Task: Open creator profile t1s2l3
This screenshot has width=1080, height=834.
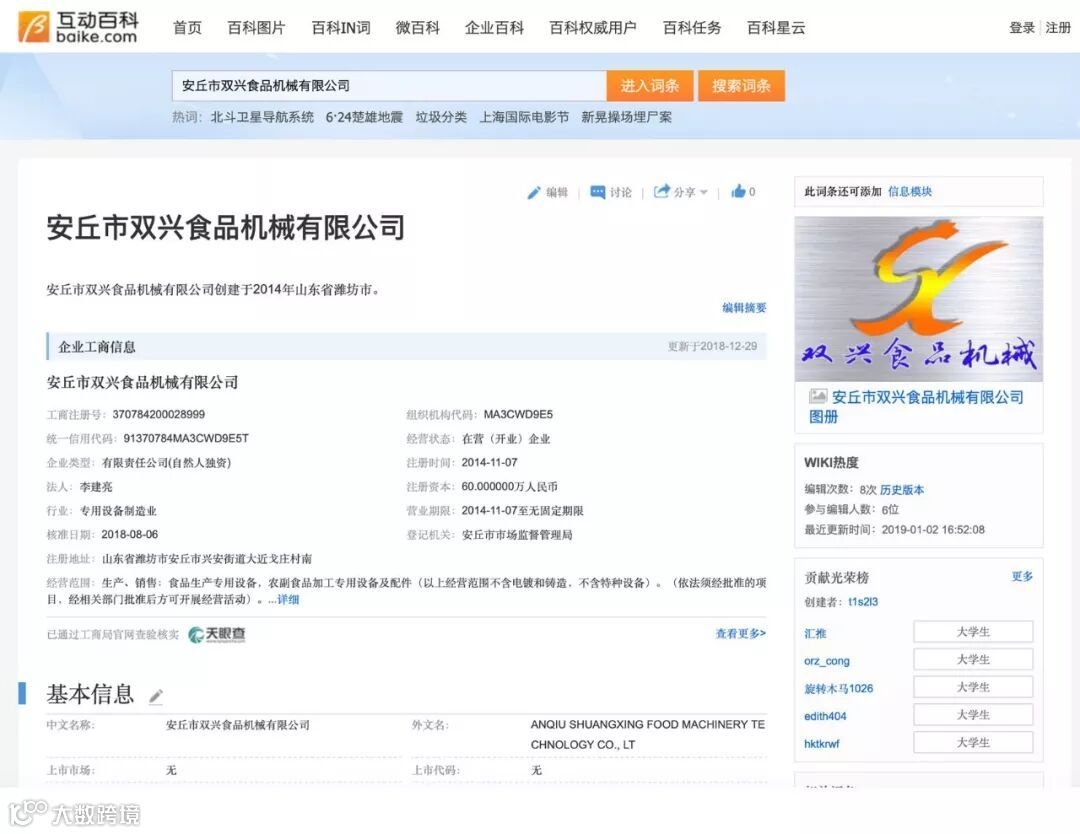Action: (x=863, y=602)
